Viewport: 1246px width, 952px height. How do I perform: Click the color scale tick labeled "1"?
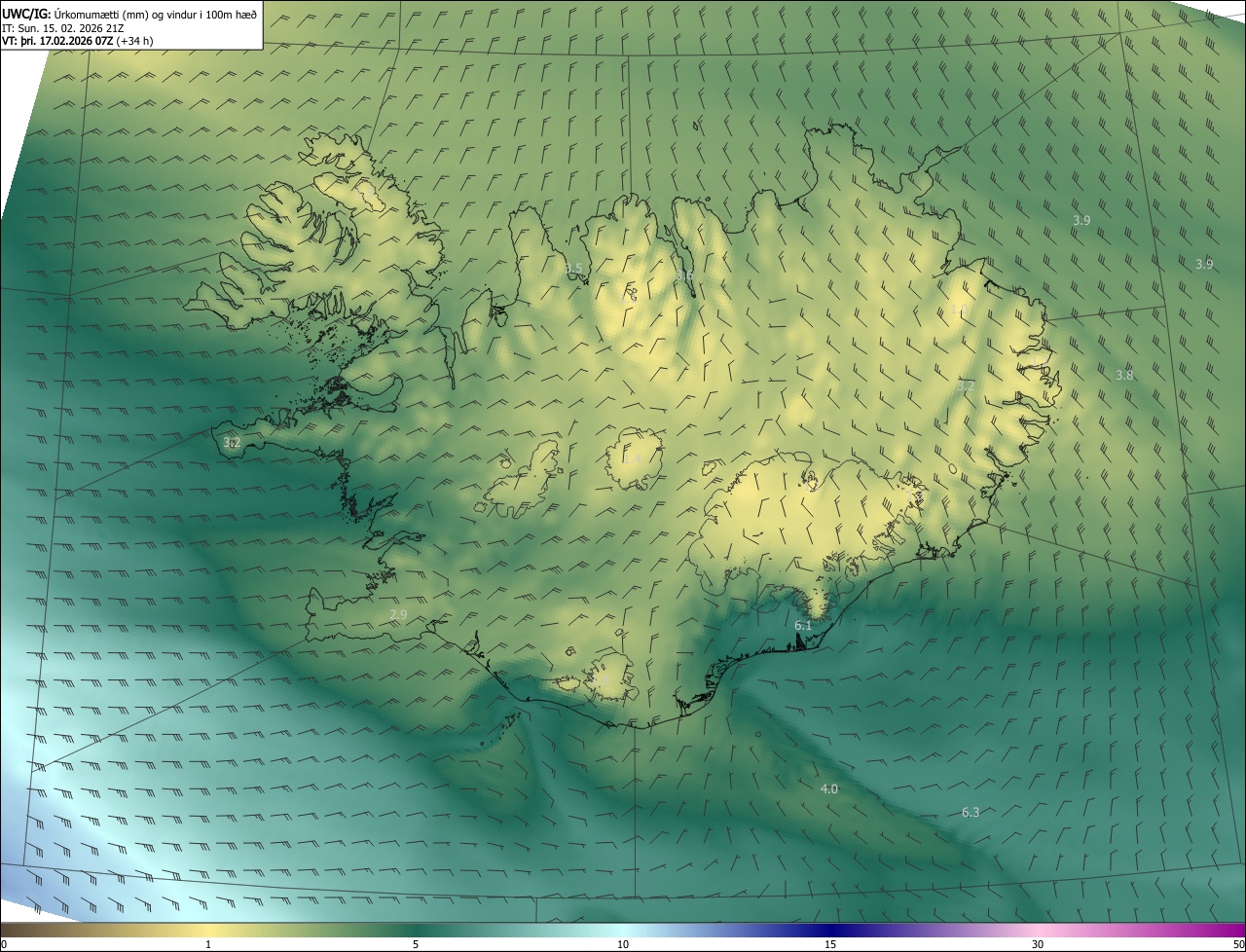tap(208, 944)
